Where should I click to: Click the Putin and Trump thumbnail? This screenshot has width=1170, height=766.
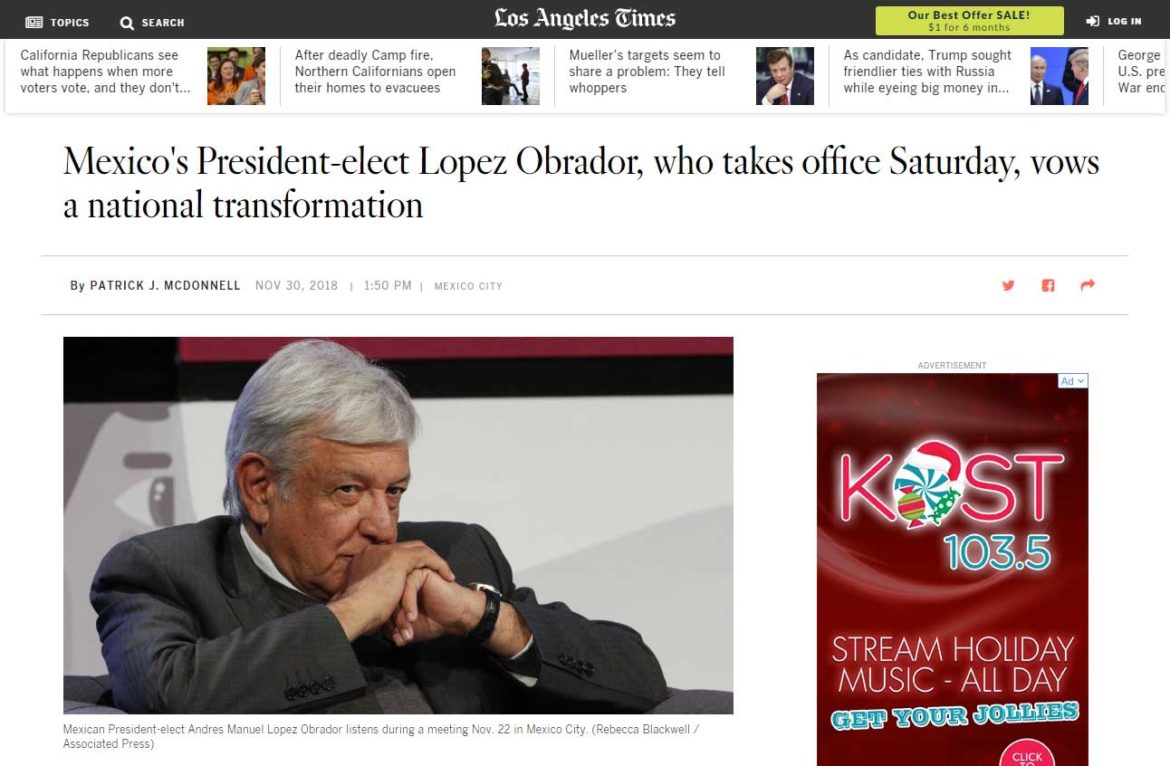(1059, 76)
